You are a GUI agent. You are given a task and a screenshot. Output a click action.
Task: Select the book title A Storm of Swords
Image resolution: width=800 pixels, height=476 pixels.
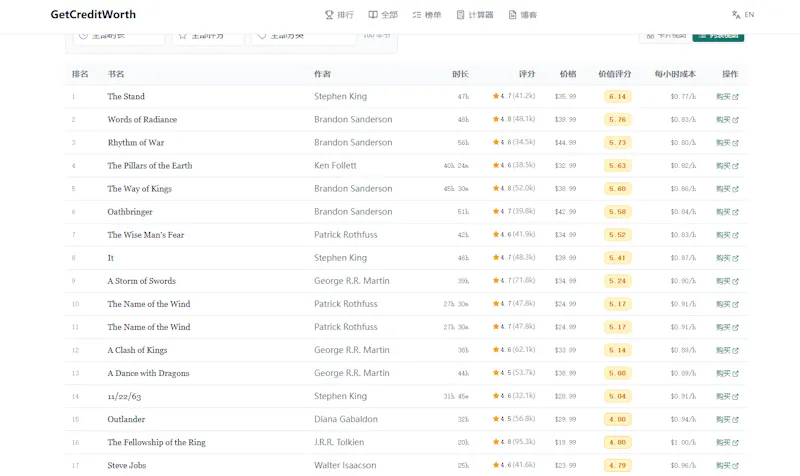[141, 281]
